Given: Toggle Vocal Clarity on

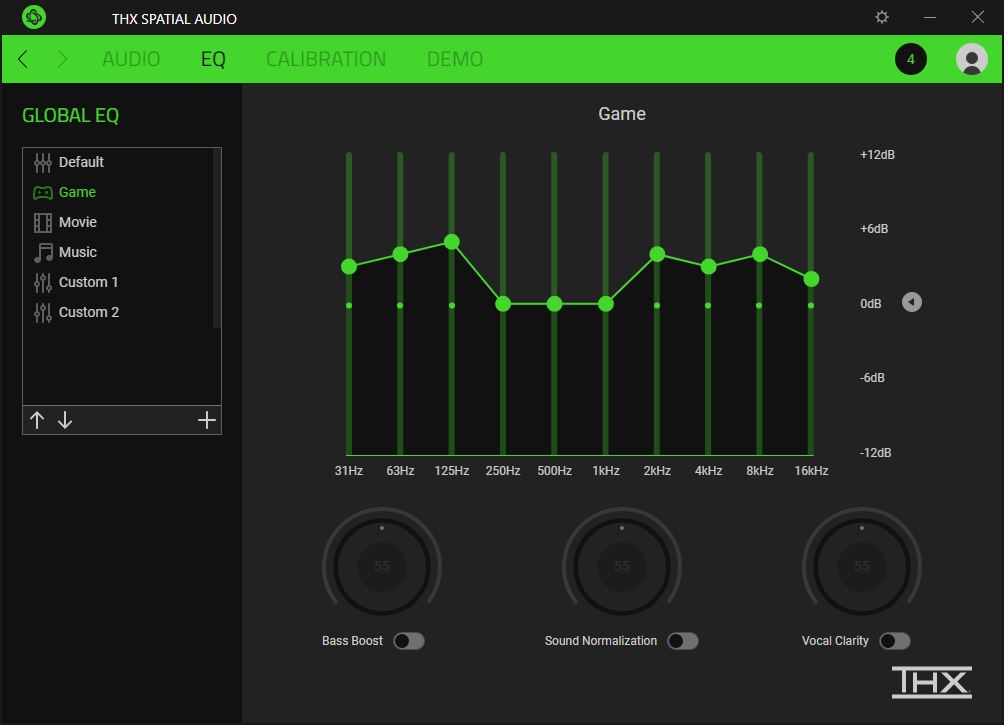Looking at the screenshot, I should click(895, 641).
